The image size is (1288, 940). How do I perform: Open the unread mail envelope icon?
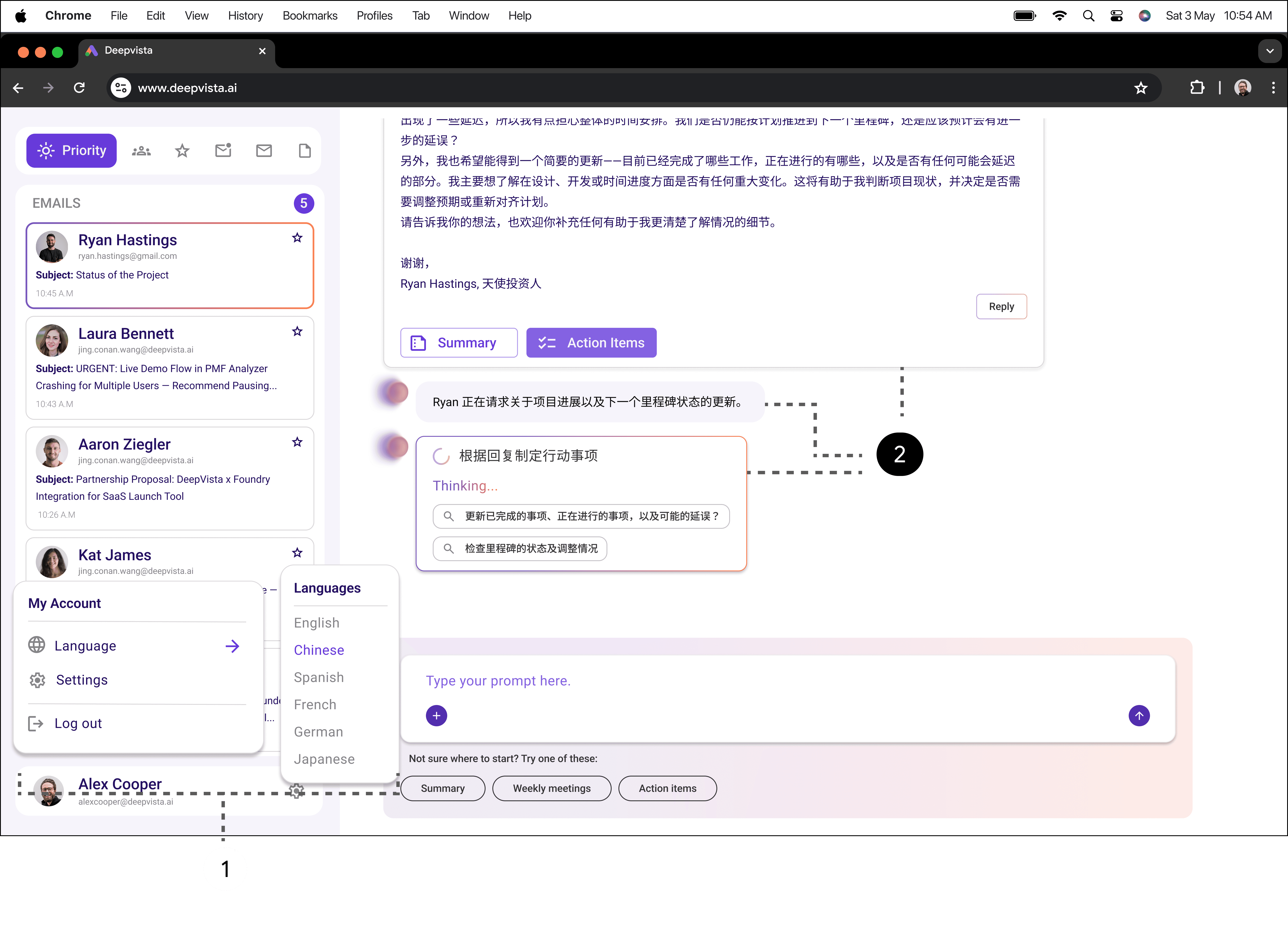[223, 151]
